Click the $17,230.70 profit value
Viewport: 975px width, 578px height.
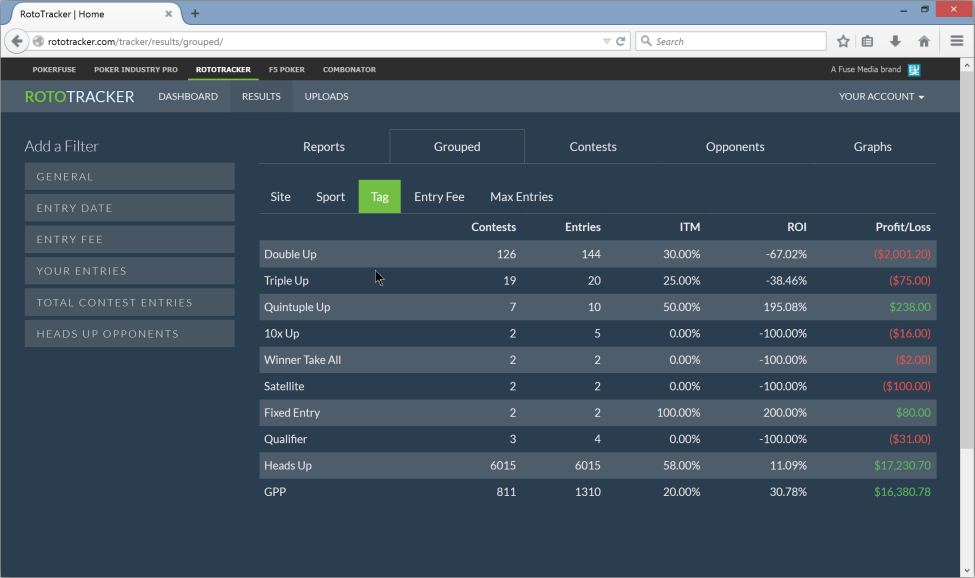tap(902, 466)
